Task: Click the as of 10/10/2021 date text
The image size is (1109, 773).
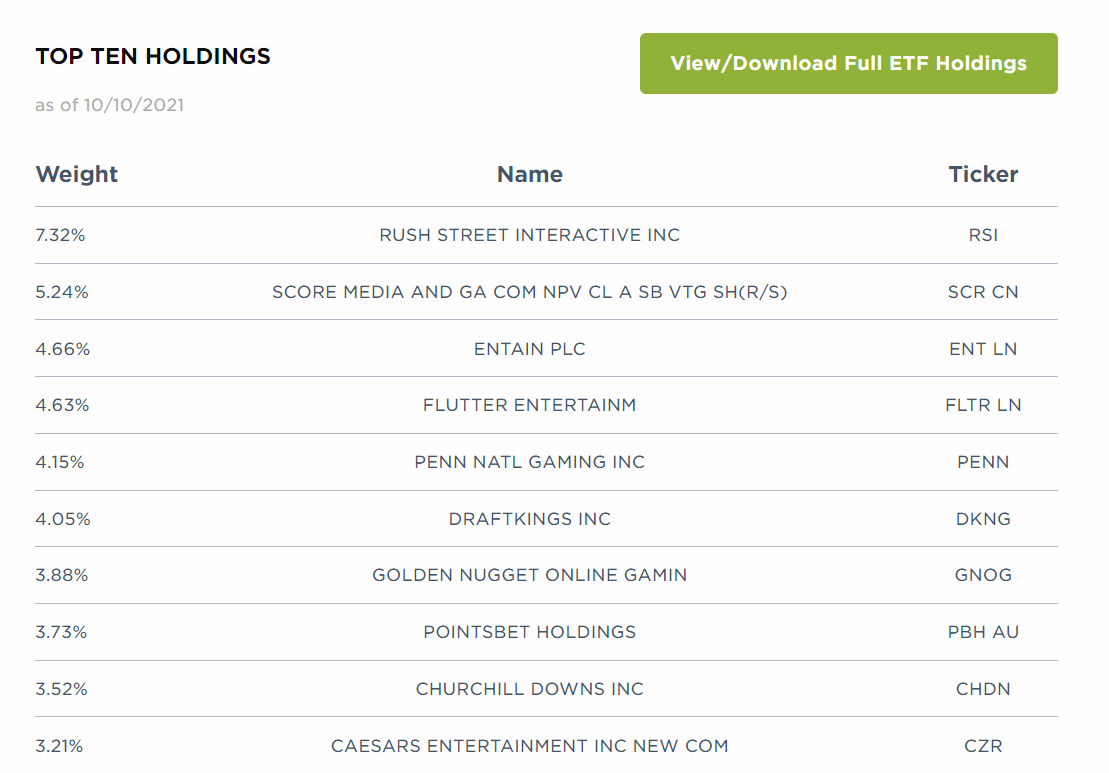Action: (x=109, y=105)
